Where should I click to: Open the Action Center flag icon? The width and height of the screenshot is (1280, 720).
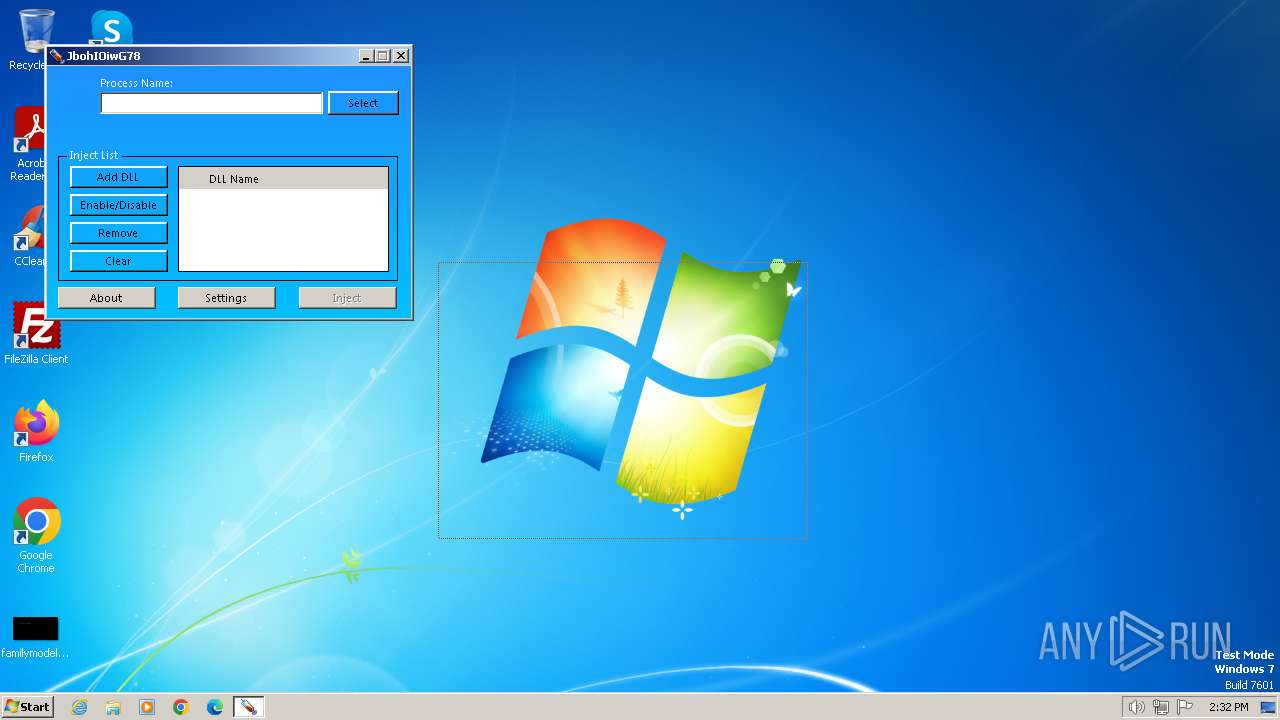pos(1185,707)
